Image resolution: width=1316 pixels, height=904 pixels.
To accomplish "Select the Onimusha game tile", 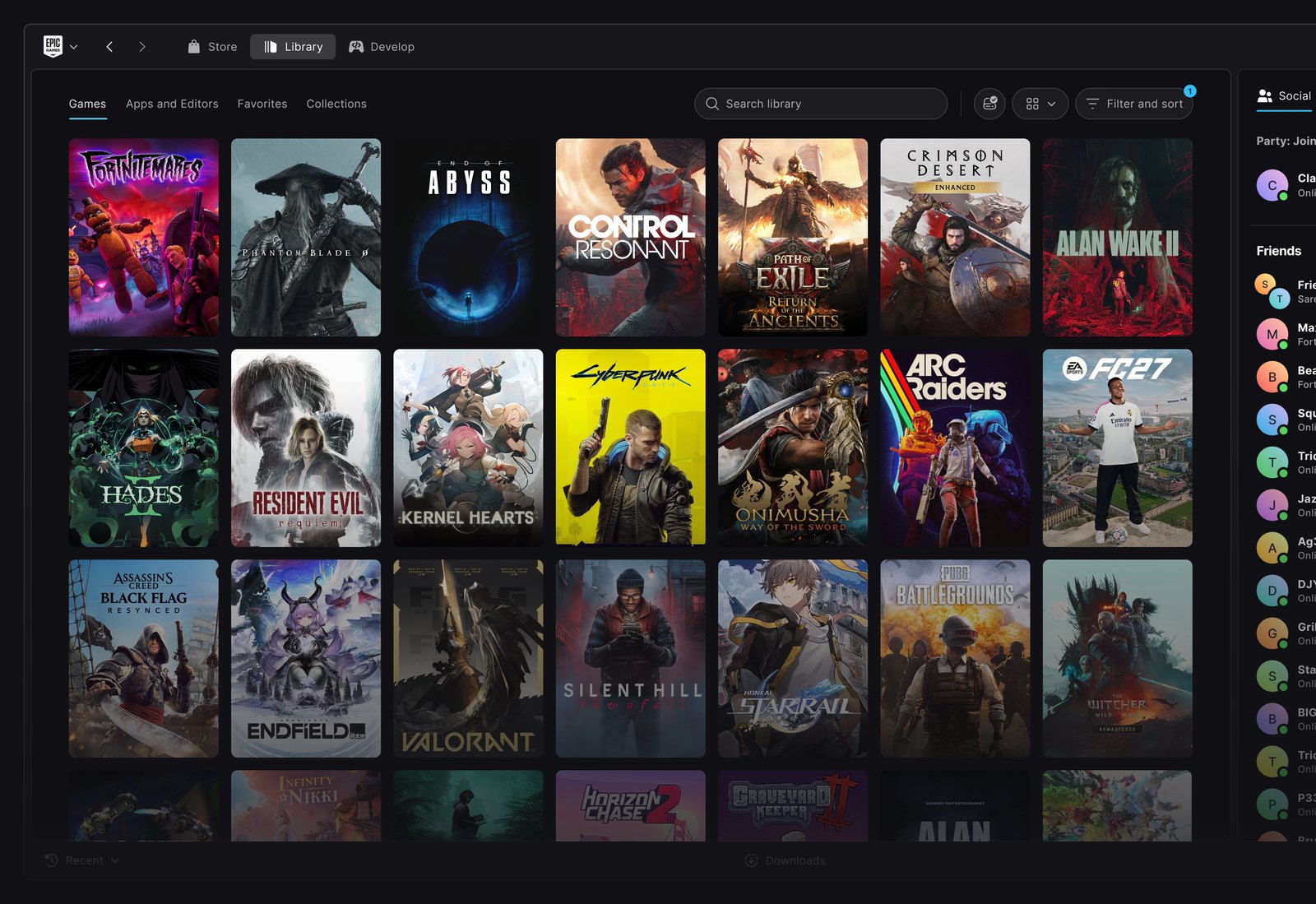I will tap(793, 447).
